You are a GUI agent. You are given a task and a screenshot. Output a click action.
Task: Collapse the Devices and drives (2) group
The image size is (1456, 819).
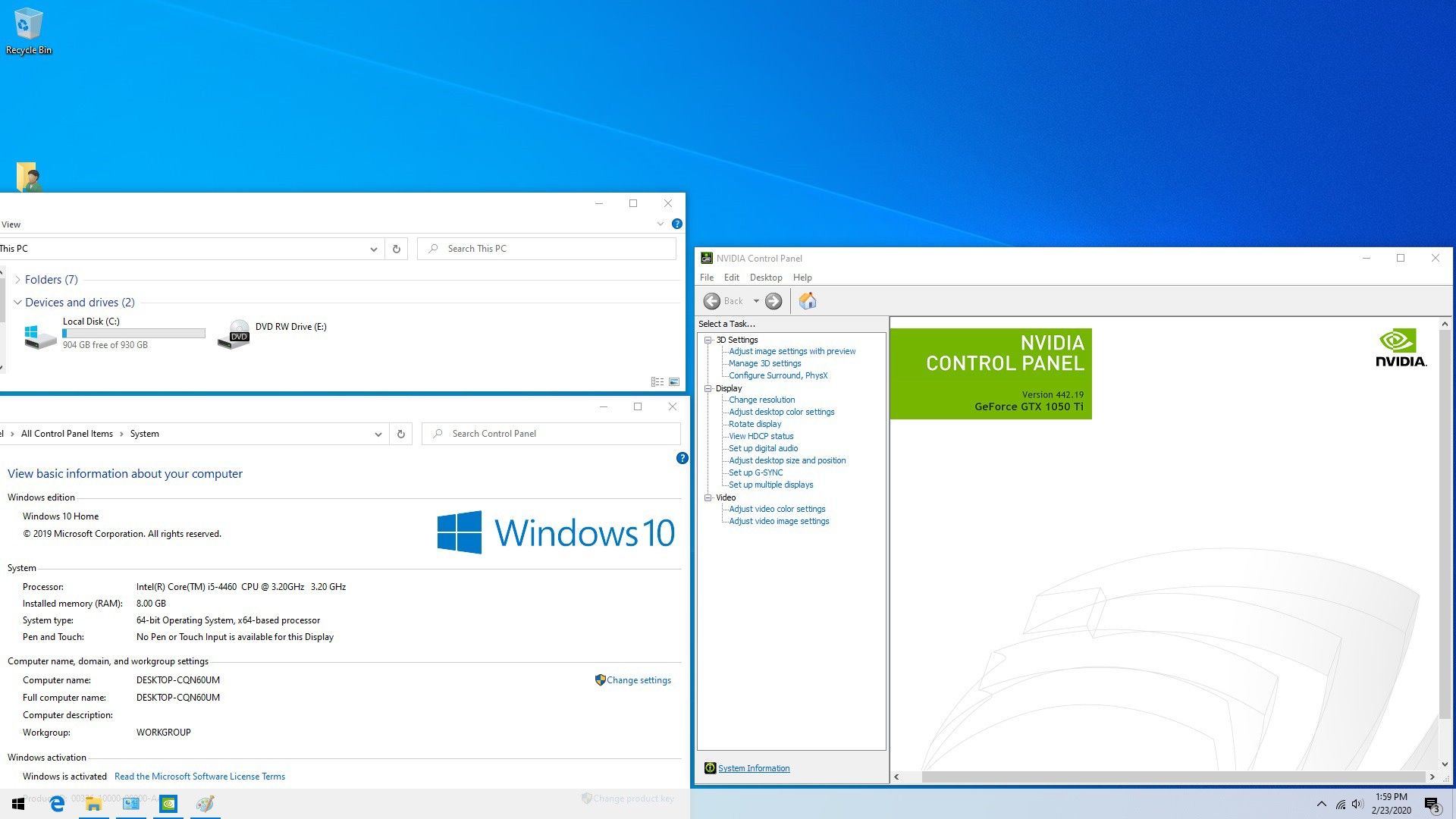(17, 302)
